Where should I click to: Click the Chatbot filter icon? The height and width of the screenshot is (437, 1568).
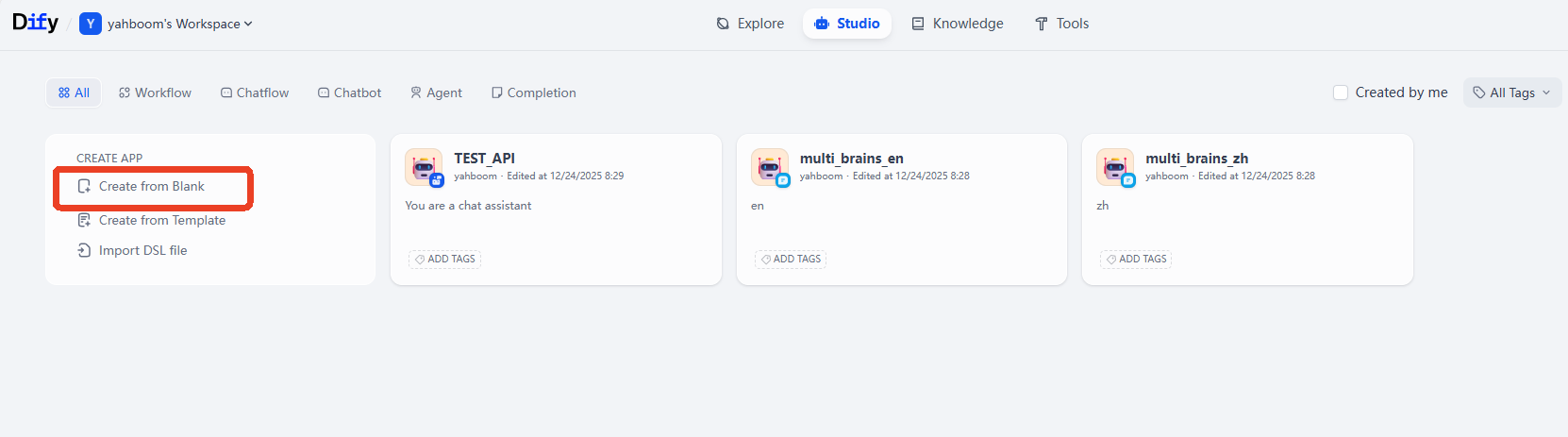coord(324,92)
